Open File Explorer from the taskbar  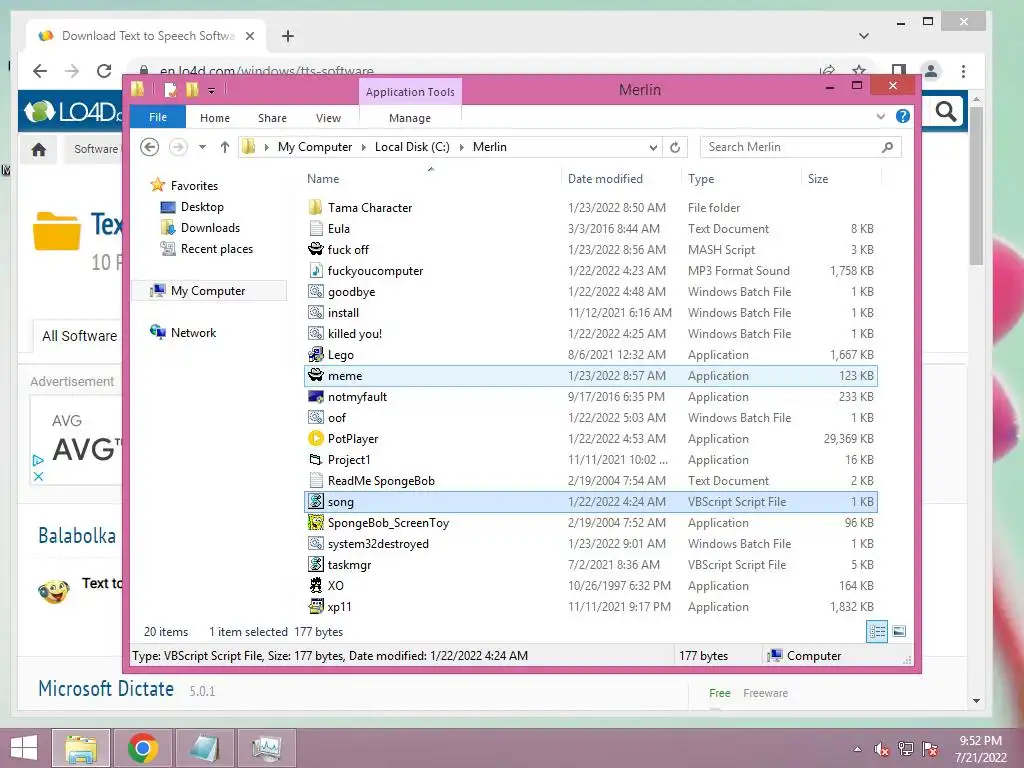click(x=81, y=748)
